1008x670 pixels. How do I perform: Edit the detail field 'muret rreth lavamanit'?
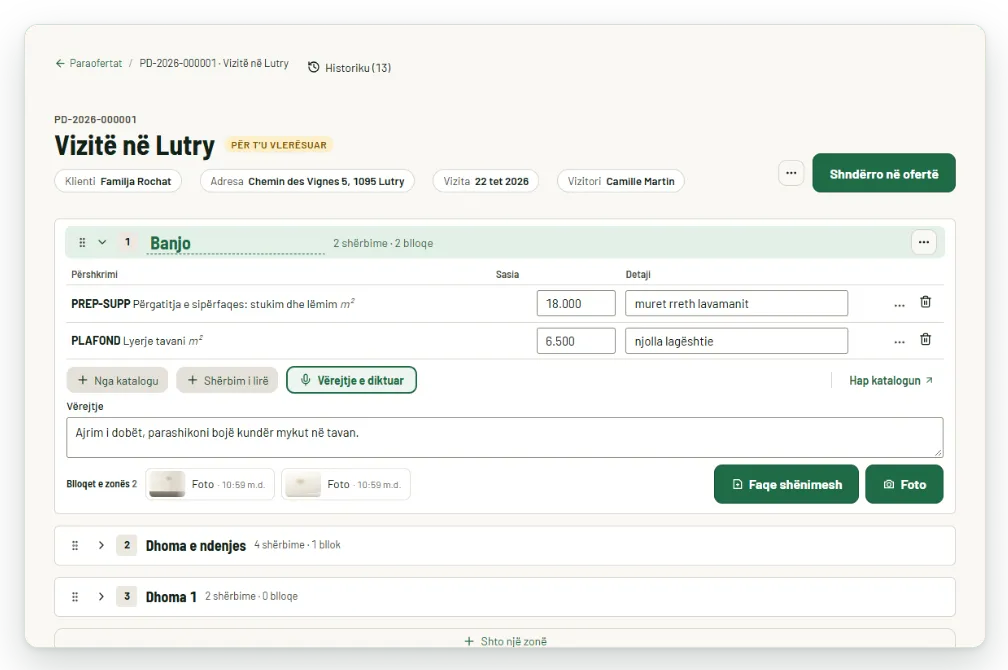[737, 303]
